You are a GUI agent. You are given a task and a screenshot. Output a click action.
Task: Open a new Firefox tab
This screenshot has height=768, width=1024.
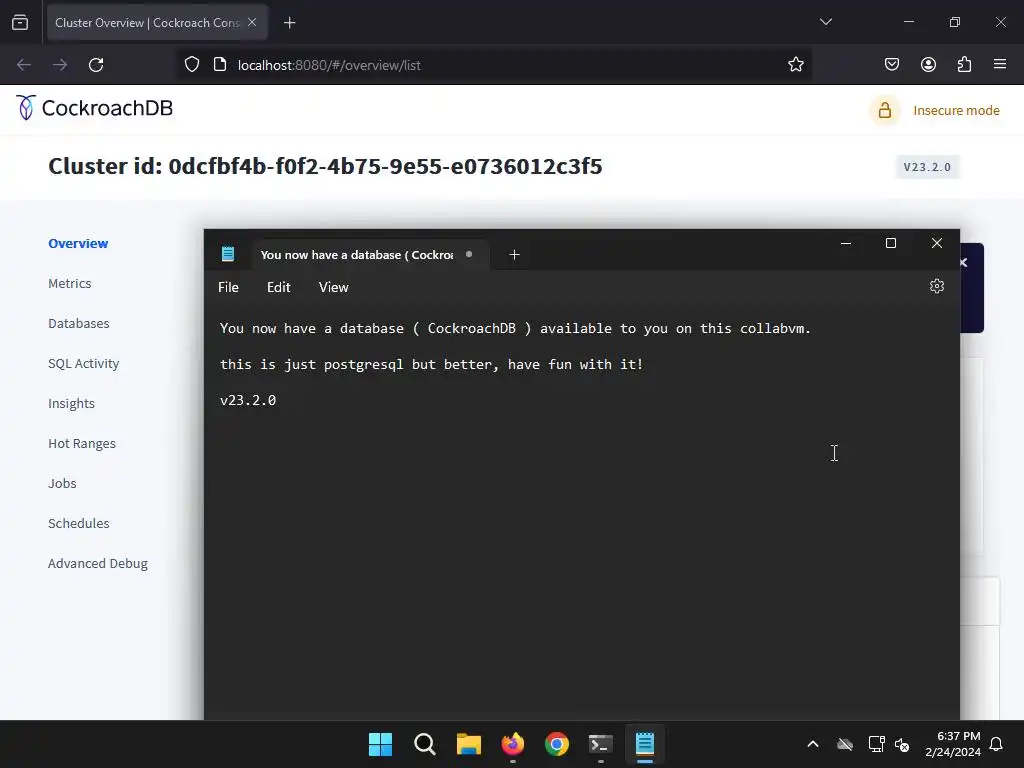click(289, 23)
